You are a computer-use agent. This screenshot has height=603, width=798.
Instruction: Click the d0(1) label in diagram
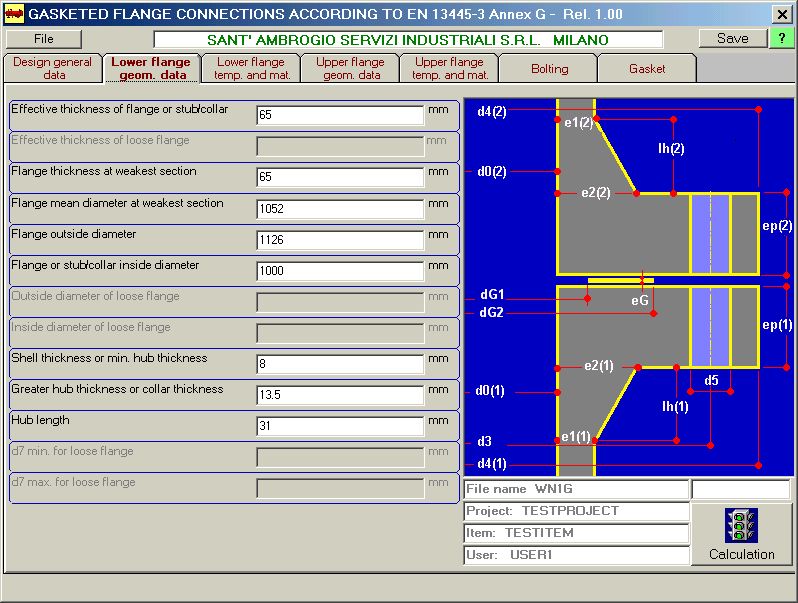tap(490, 391)
